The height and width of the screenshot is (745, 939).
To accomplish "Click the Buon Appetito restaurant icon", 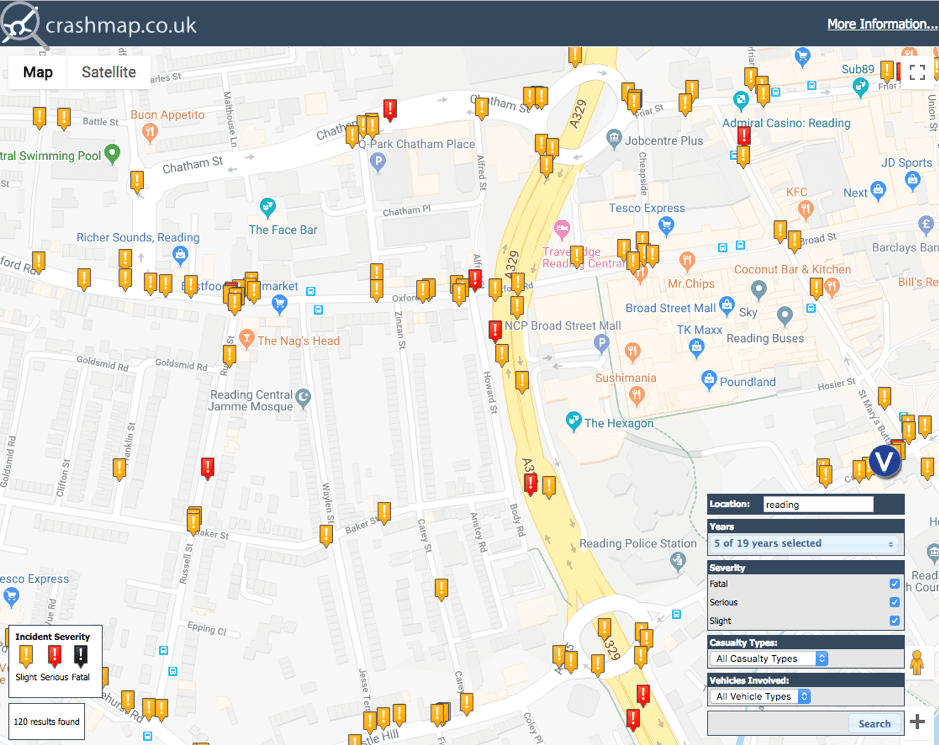I will [x=150, y=132].
